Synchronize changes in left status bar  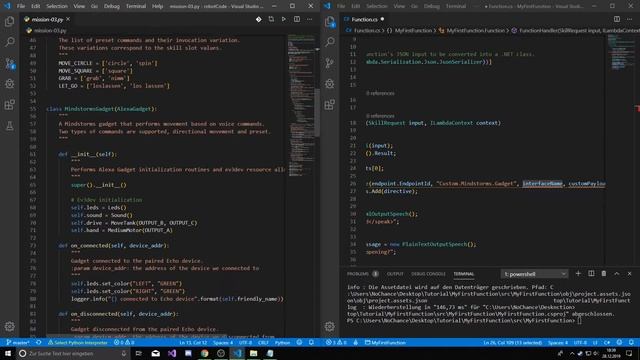coord(39,342)
